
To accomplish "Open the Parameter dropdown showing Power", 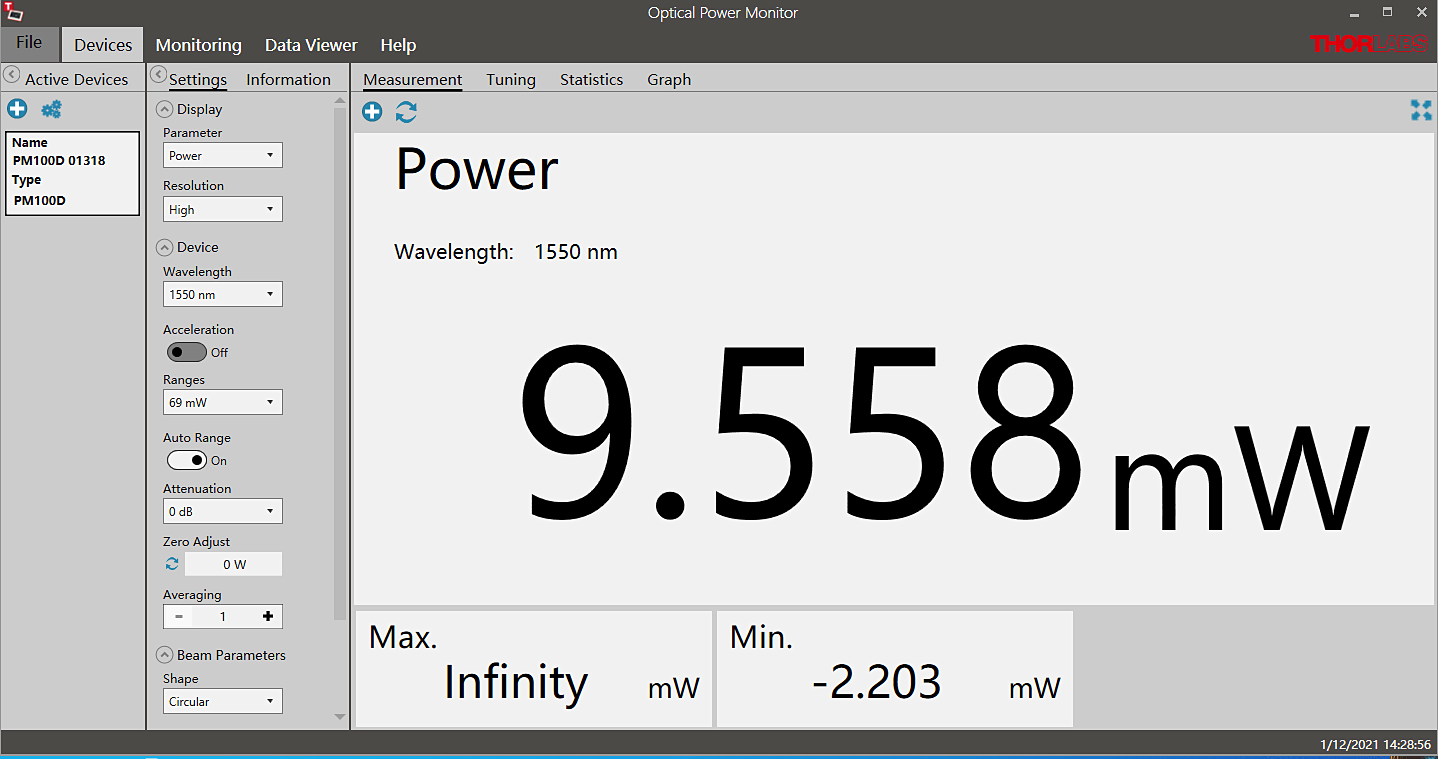I will [x=222, y=155].
